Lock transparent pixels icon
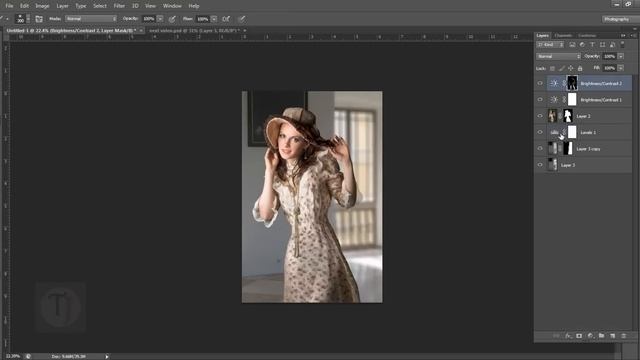 (552, 68)
